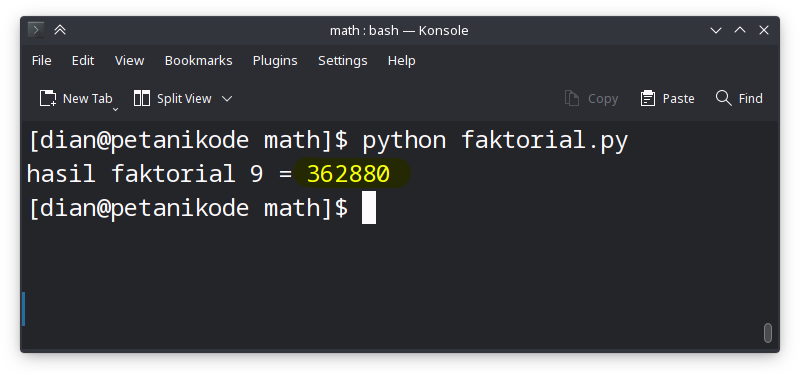Click the terminal scrollbar handle
800x377 pixels.
[x=767, y=333]
